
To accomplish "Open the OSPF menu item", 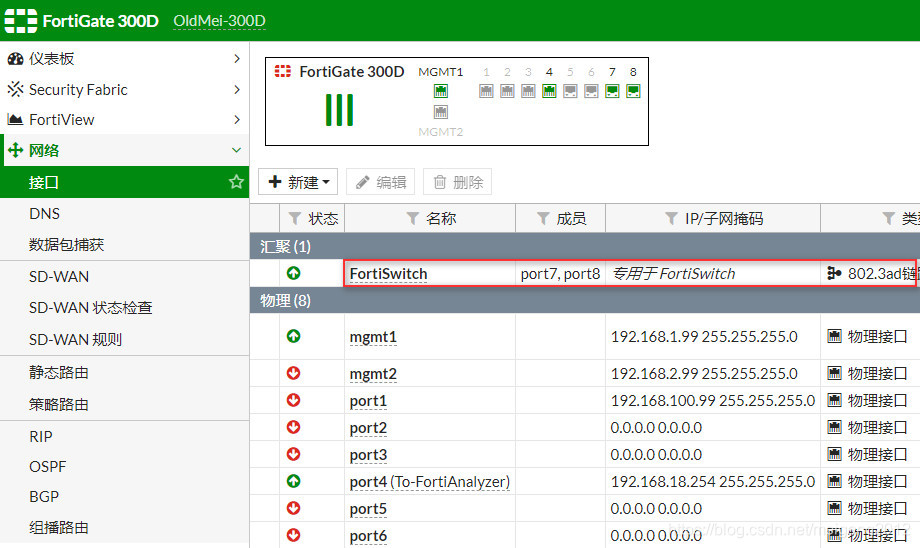I will click(48, 466).
